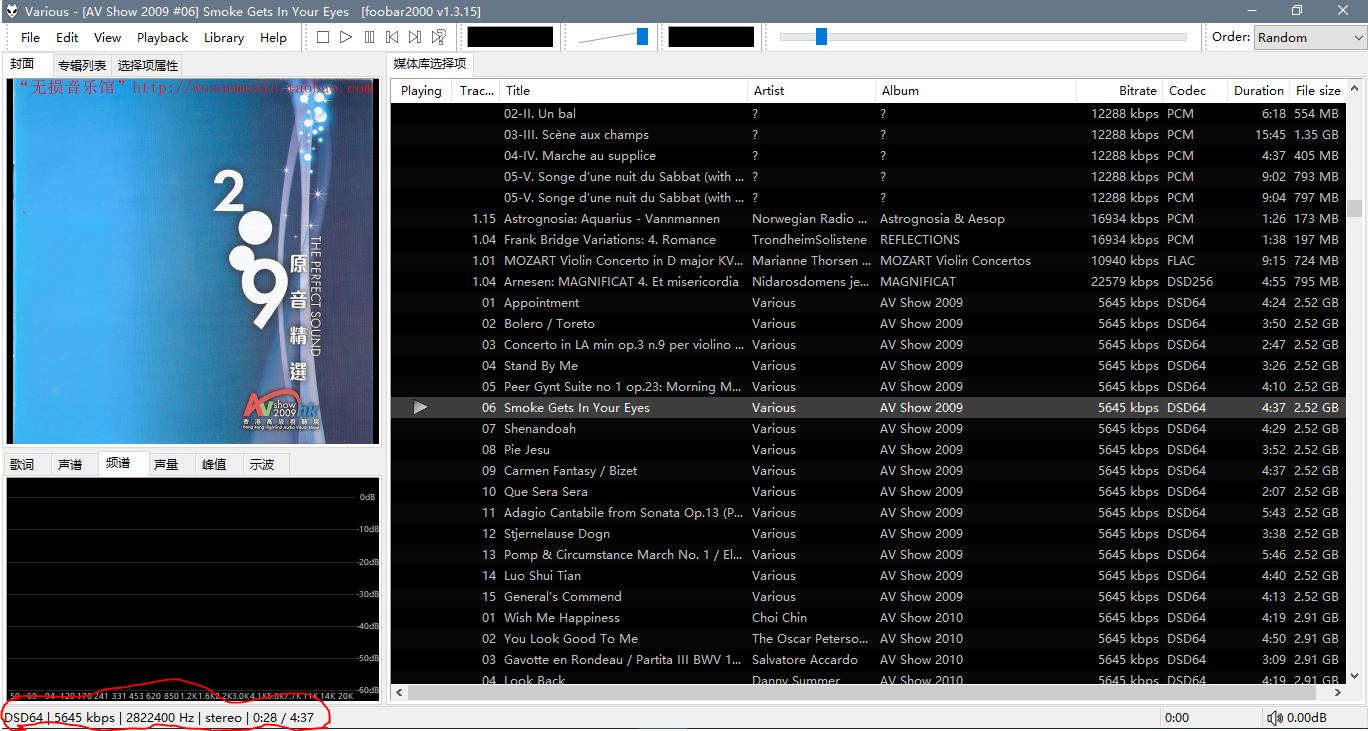Click the Random playback icon
Image resolution: width=1368 pixels, height=731 pixels.
[438, 37]
